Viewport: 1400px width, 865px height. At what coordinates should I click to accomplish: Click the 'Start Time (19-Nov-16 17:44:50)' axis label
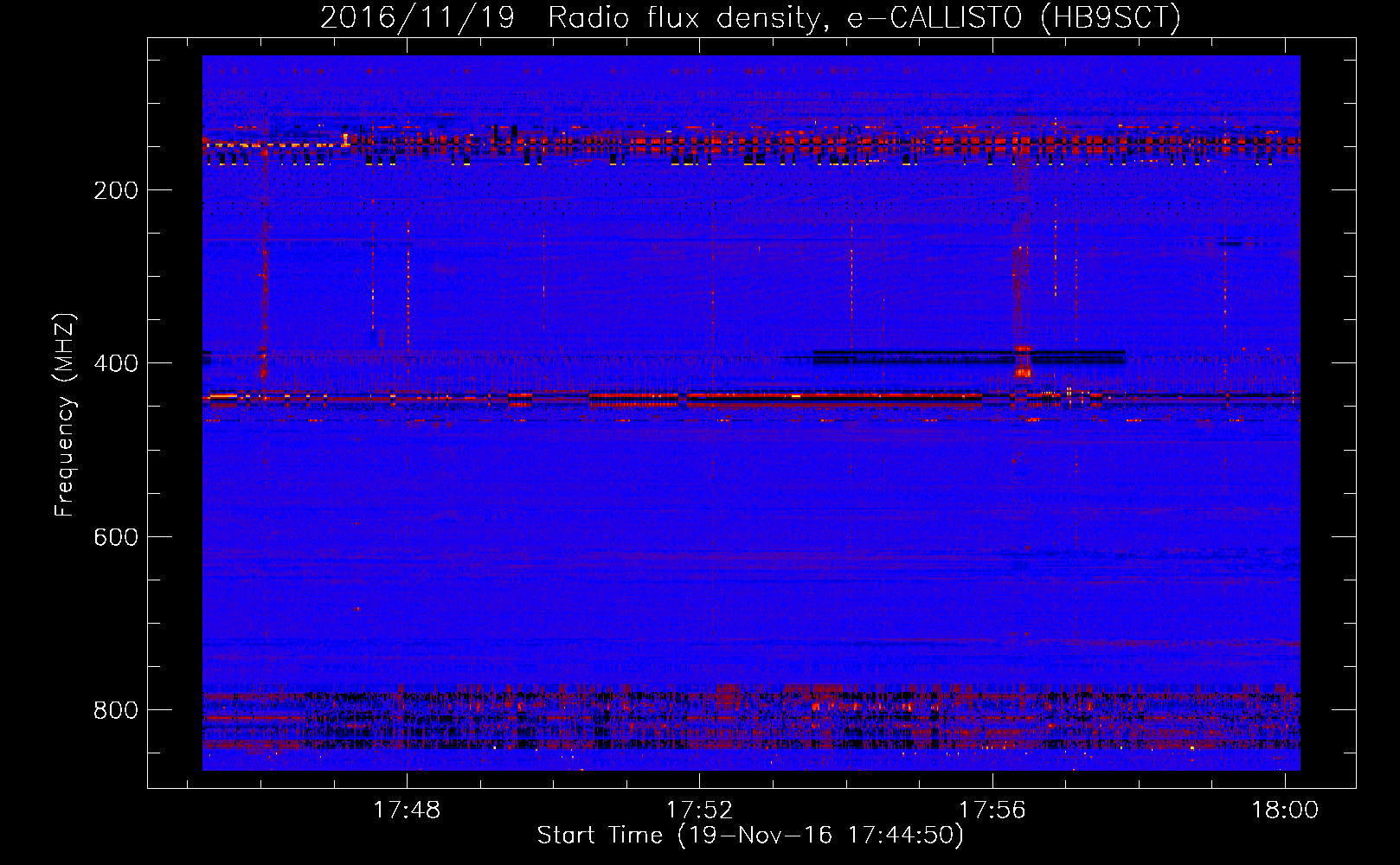(750, 836)
